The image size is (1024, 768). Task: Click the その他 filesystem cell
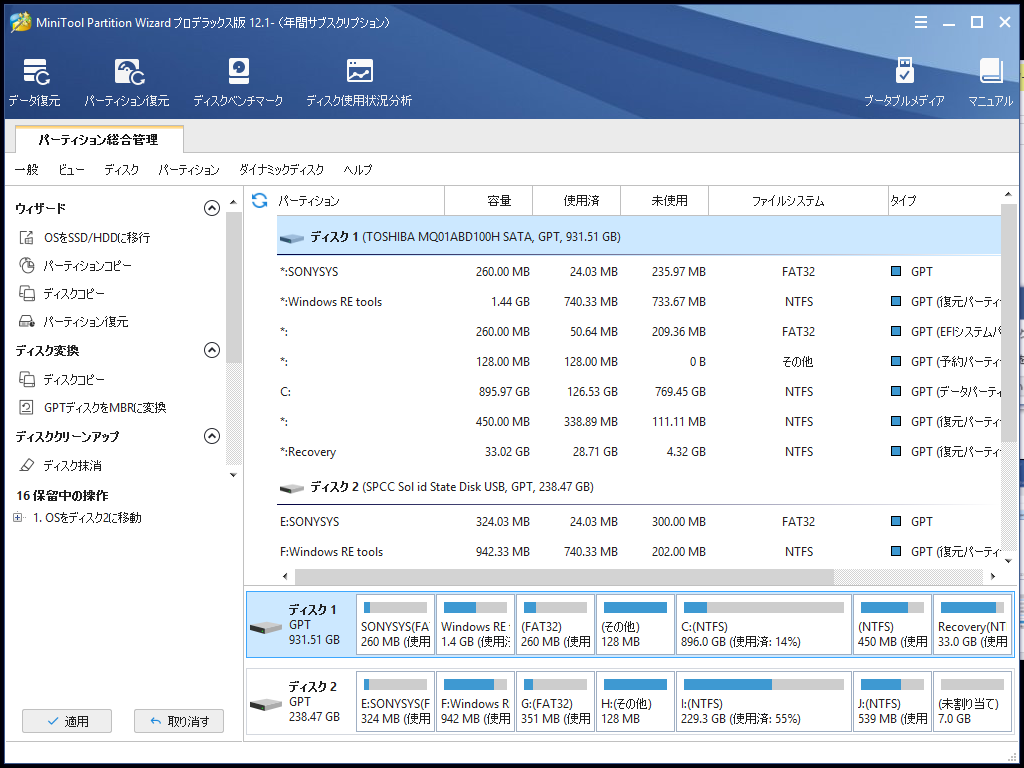click(x=798, y=362)
